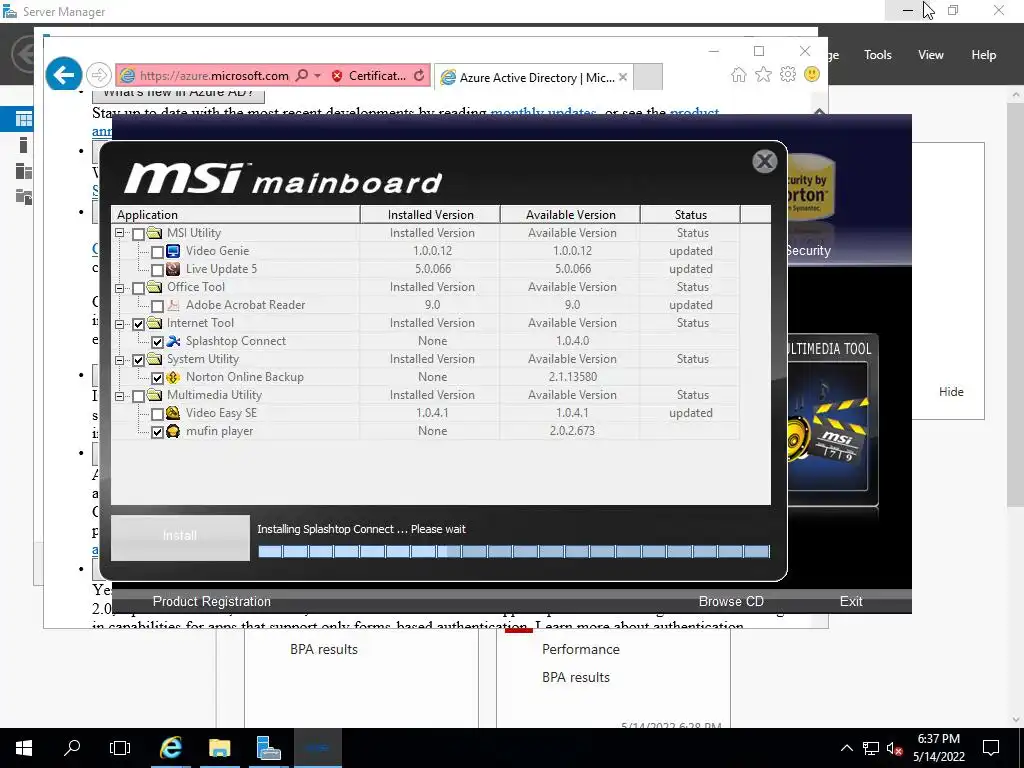
Task: Open Local Server sidebar icon
Action: (24, 145)
